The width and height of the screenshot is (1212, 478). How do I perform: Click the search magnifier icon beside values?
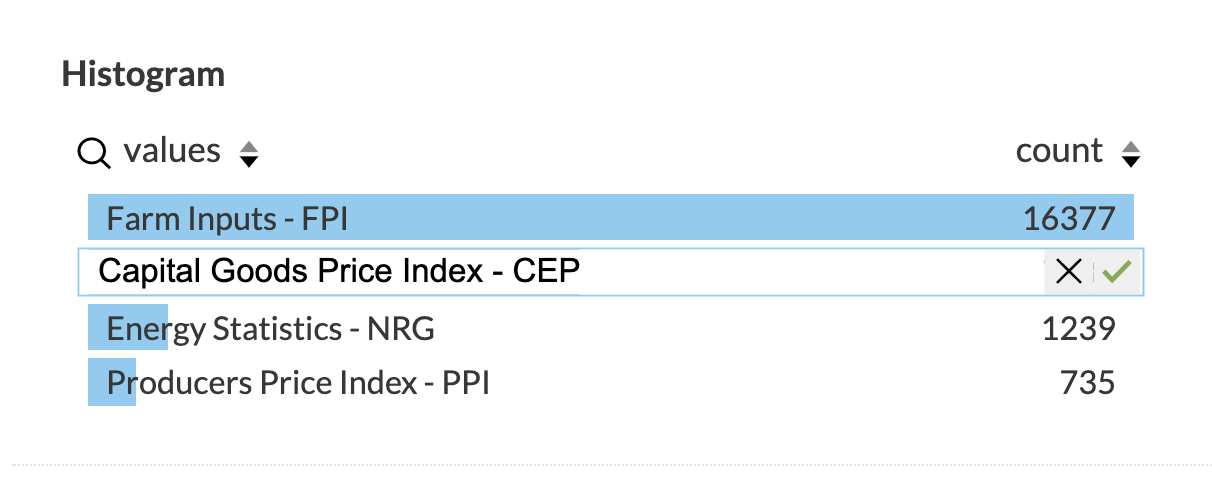(x=93, y=152)
